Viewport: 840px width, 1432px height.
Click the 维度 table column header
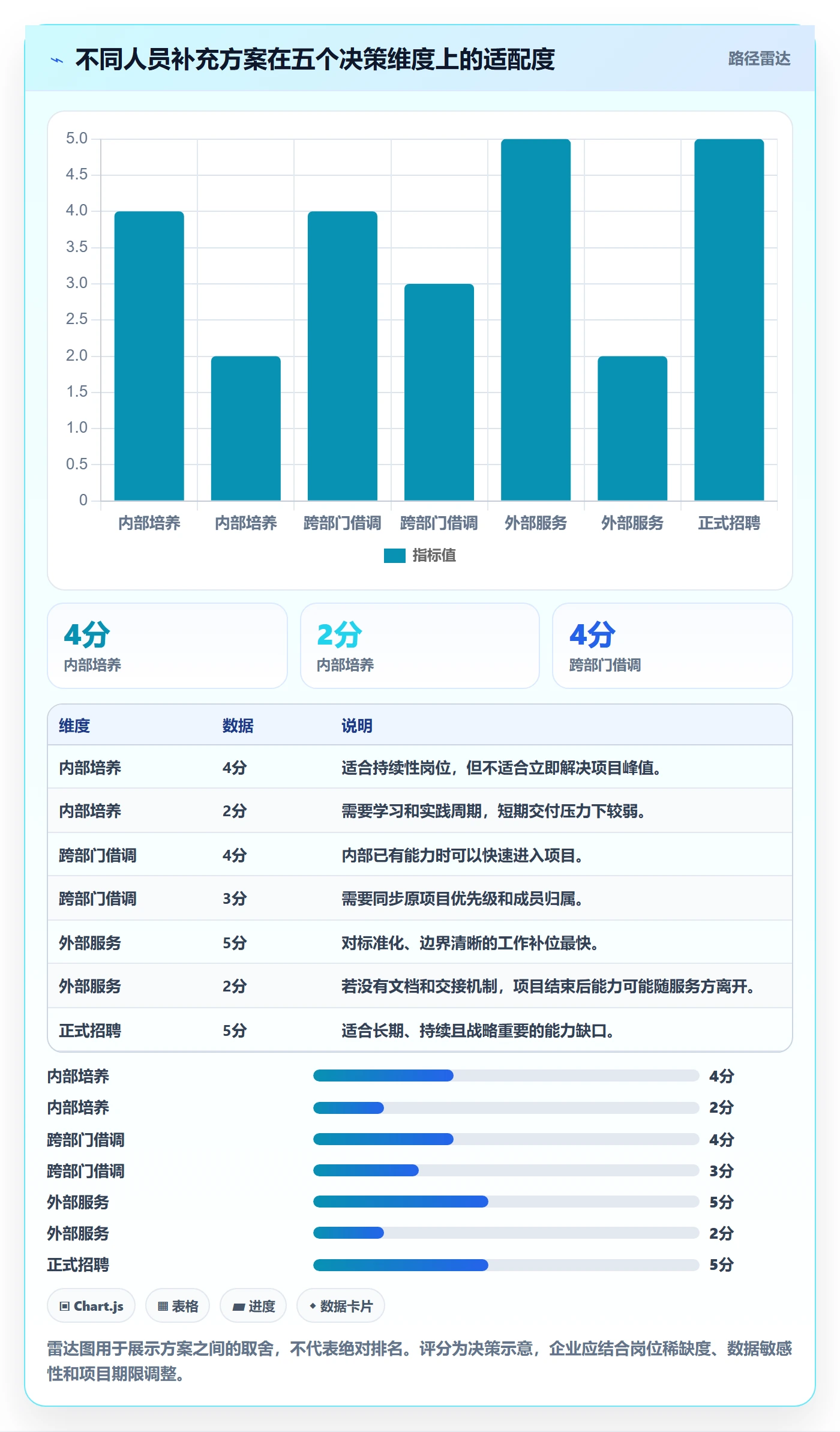pos(74,726)
